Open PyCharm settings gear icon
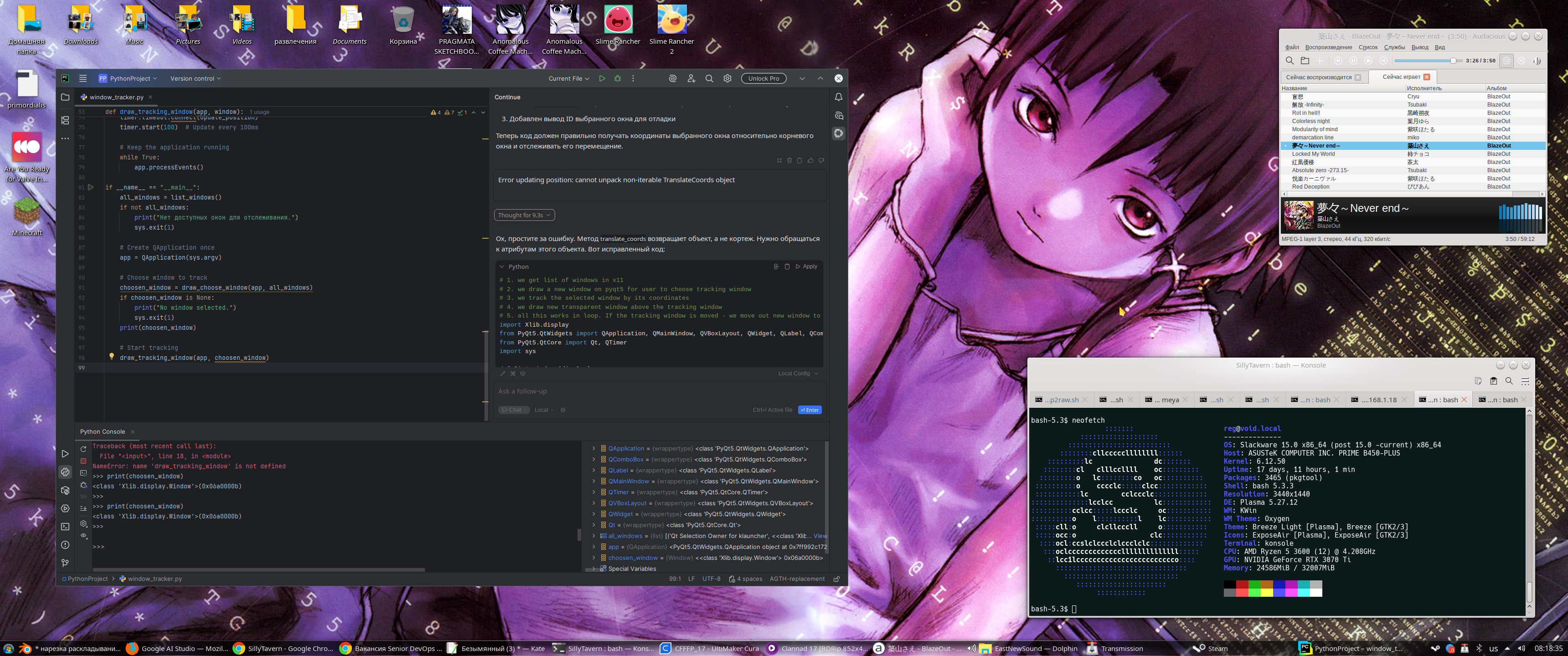 pos(727,78)
